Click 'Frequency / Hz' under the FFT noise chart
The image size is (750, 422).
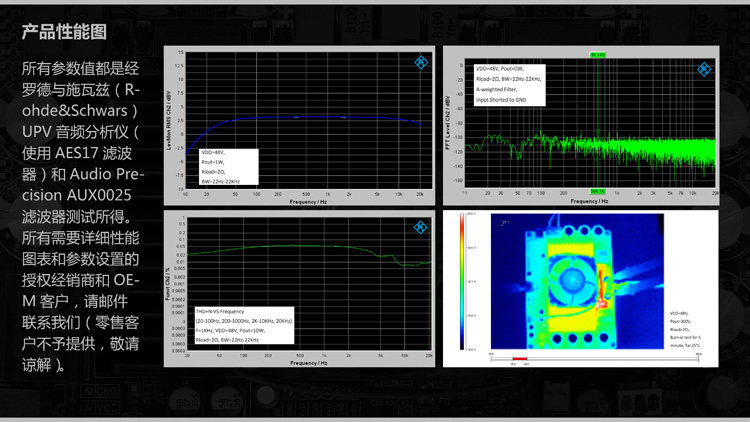(x=589, y=201)
